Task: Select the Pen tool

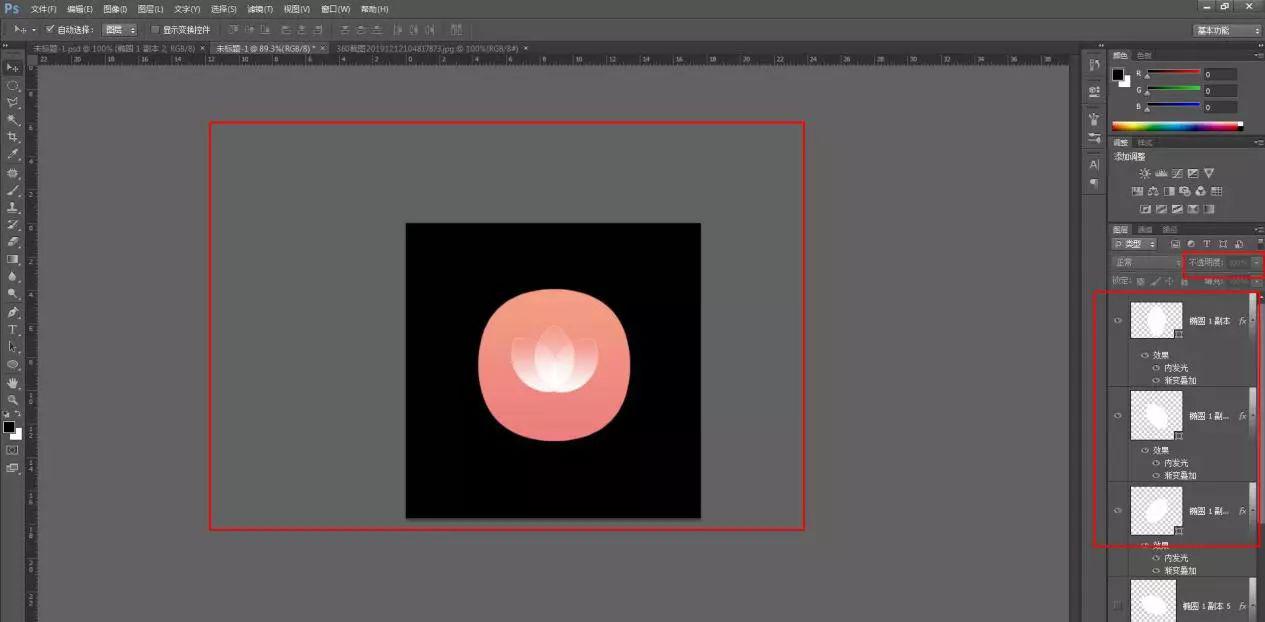Action: pyautogui.click(x=13, y=312)
